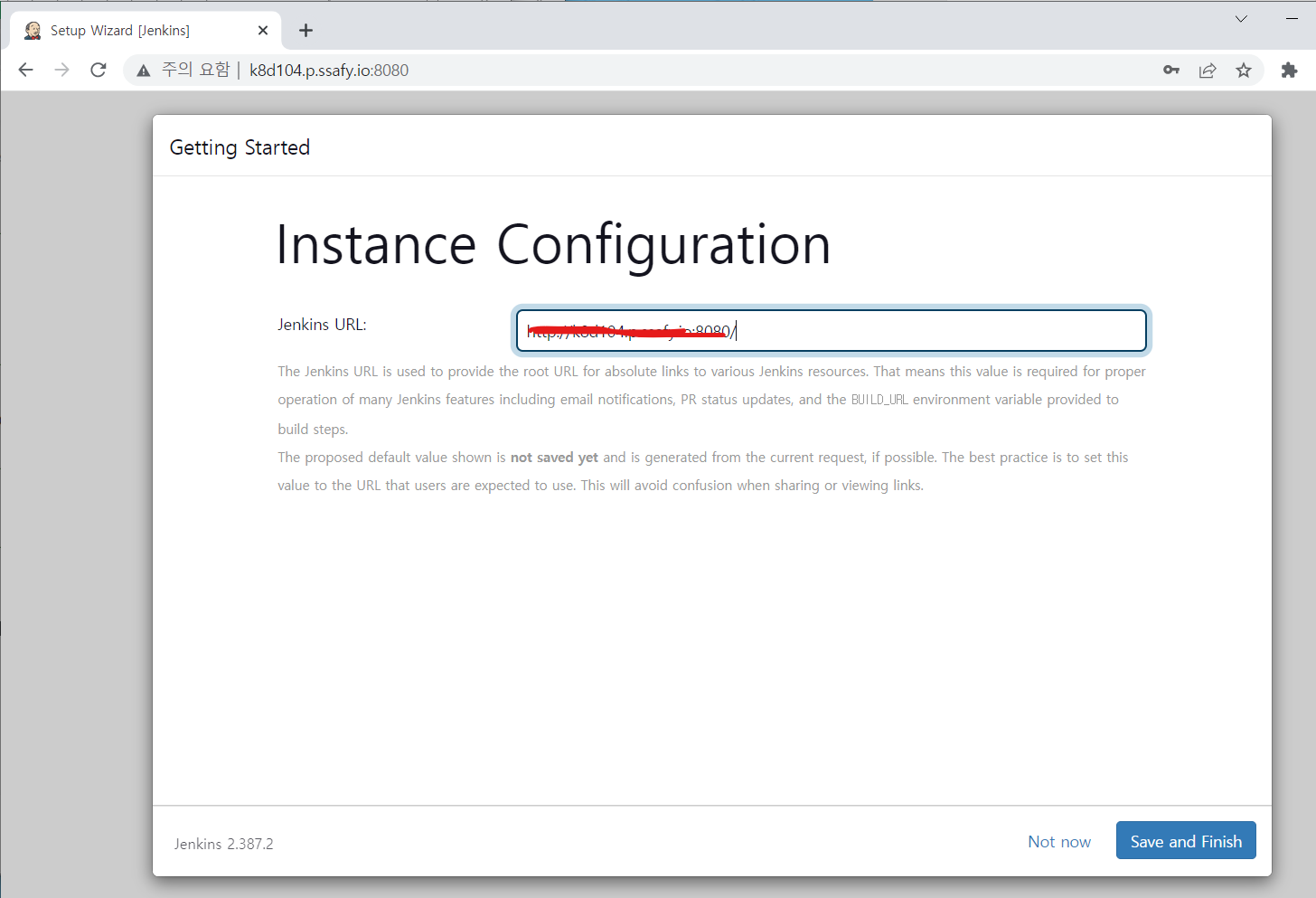Viewport: 1316px width, 898px height.
Task: Click the Jenkins 2.387.2 version text
Action: (x=223, y=844)
